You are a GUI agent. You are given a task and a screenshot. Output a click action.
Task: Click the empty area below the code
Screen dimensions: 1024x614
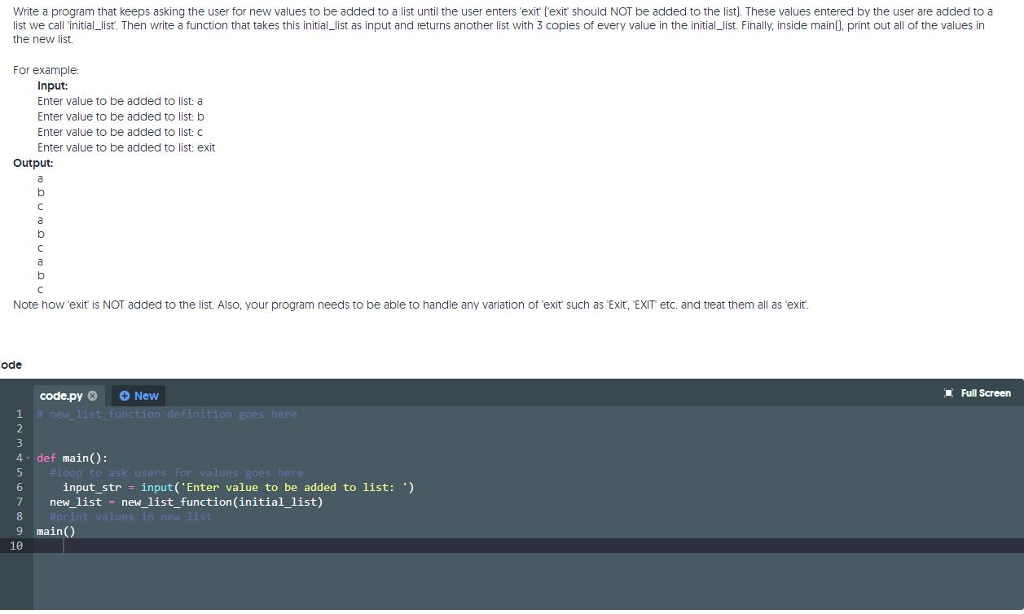coord(400,580)
